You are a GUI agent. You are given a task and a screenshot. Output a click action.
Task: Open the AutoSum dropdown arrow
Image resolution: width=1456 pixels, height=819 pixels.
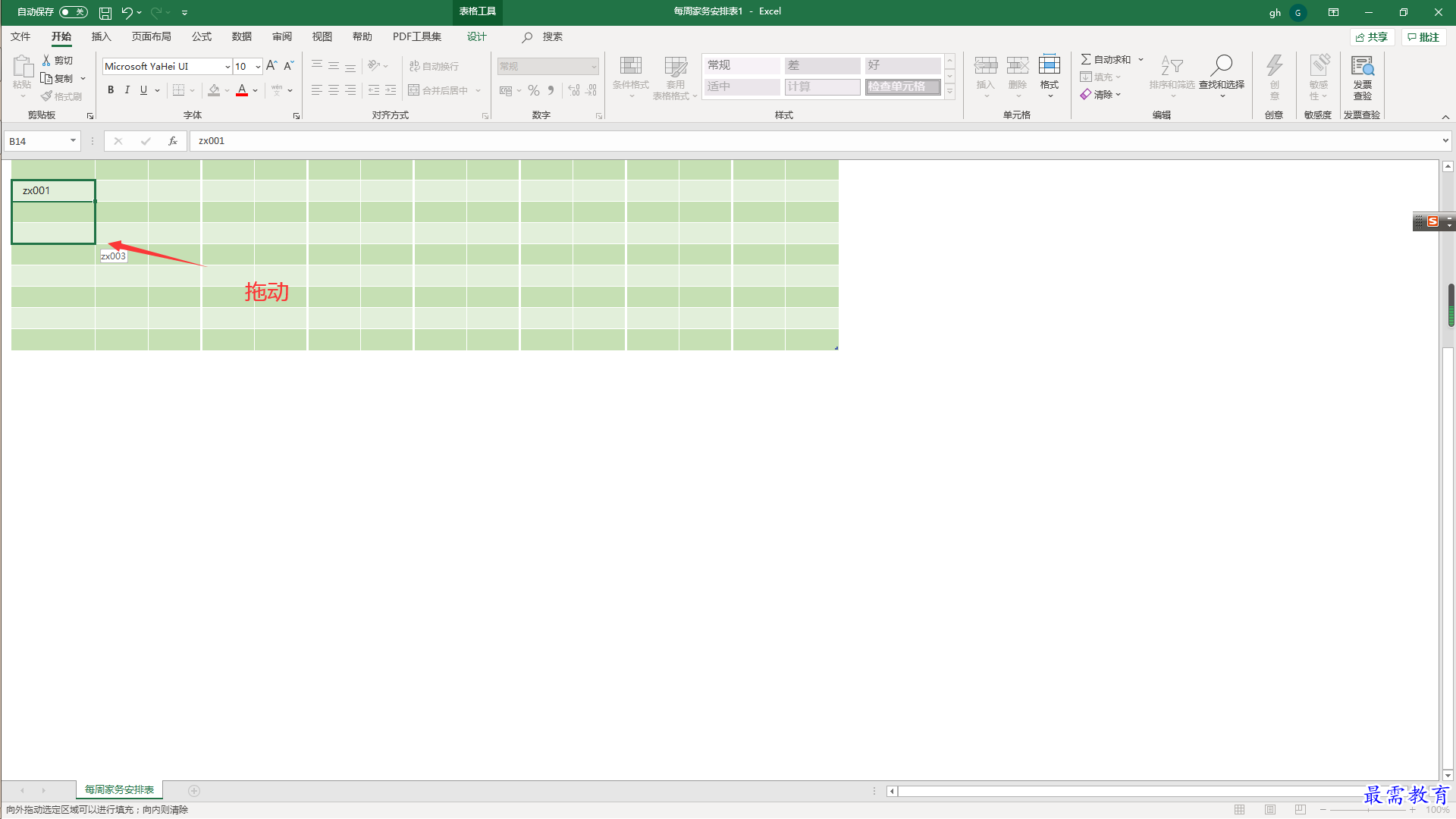click(1141, 59)
